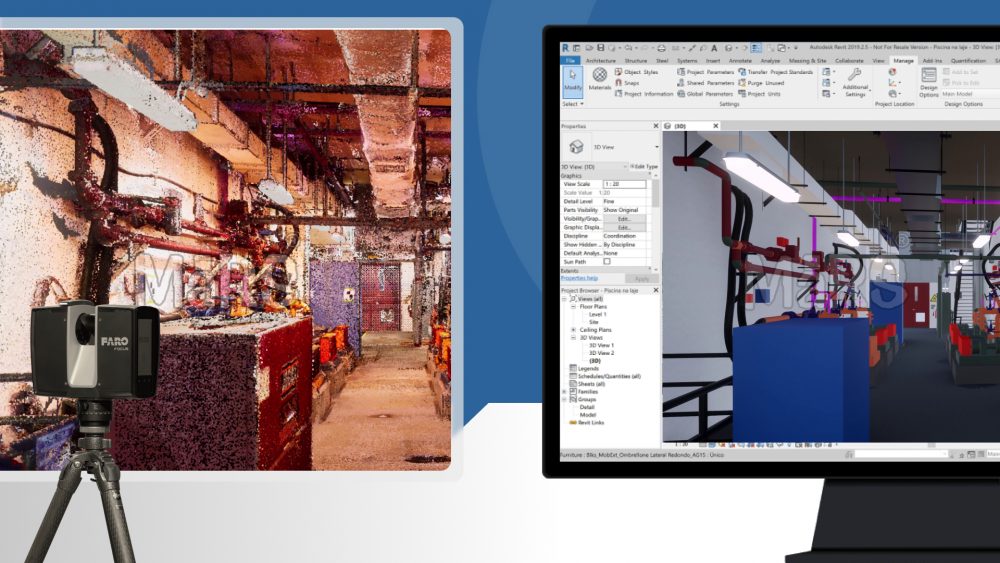The image size is (1000, 563).
Task: Expand the Ceiling Plans tree node
Action: [573, 329]
